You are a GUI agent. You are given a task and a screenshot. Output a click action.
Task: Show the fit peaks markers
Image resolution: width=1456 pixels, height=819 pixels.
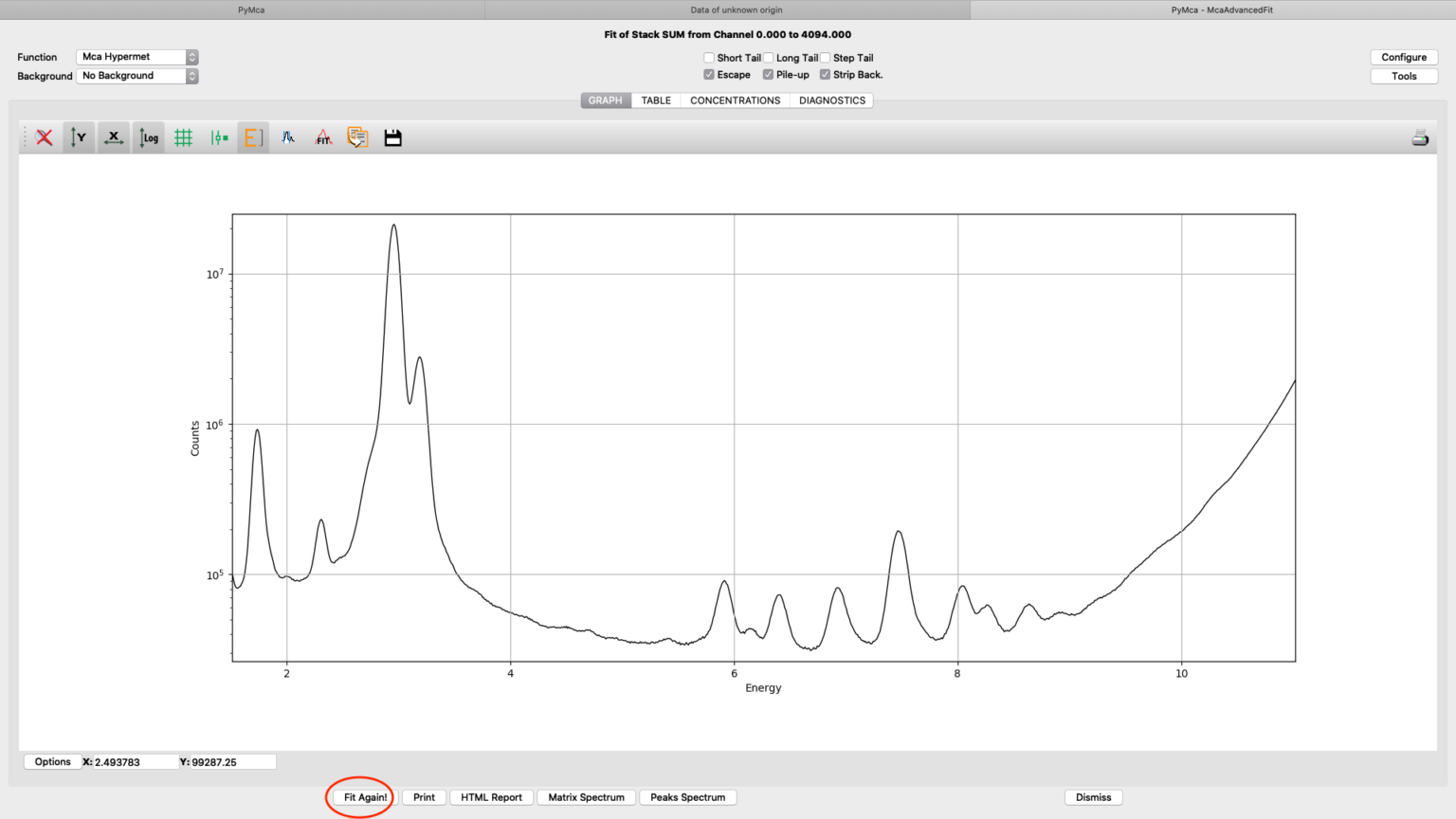click(x=288, y=136)
